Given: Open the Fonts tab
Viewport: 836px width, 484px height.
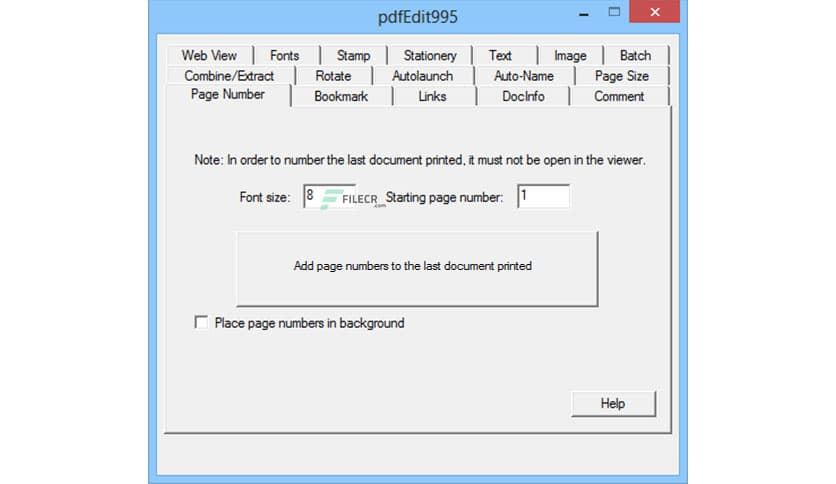Looking at the screenshot, I should tap(284, 55).
